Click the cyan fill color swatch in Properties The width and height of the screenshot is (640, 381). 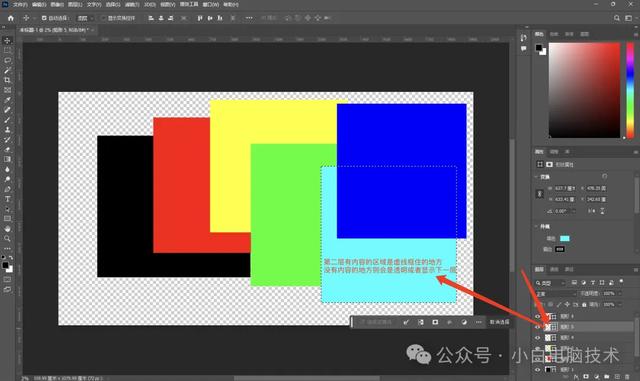coord(565,238)
